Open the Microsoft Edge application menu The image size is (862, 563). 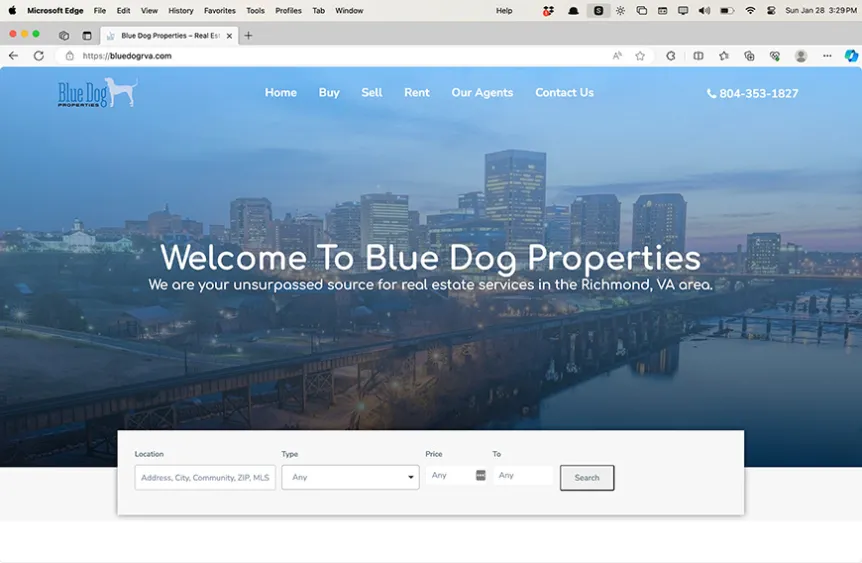pos(55,10)
